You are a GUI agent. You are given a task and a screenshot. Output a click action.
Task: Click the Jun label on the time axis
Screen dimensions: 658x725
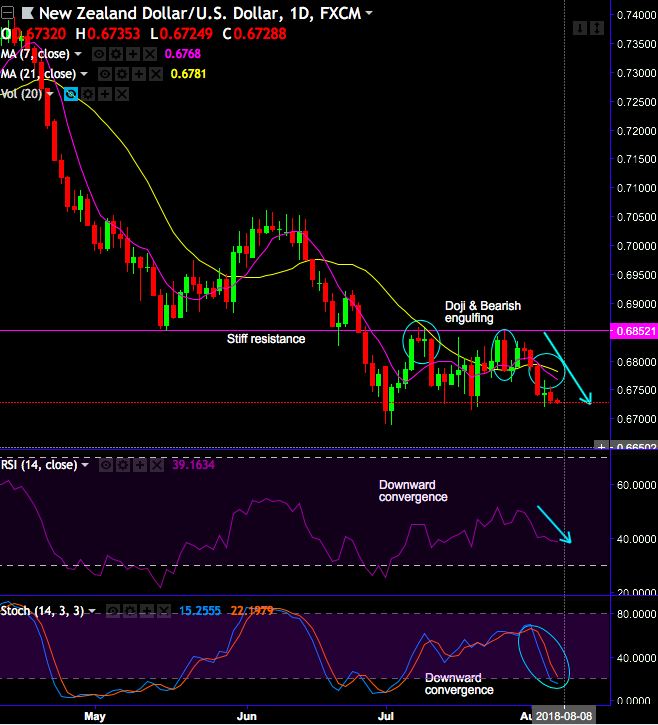(246, 717)
